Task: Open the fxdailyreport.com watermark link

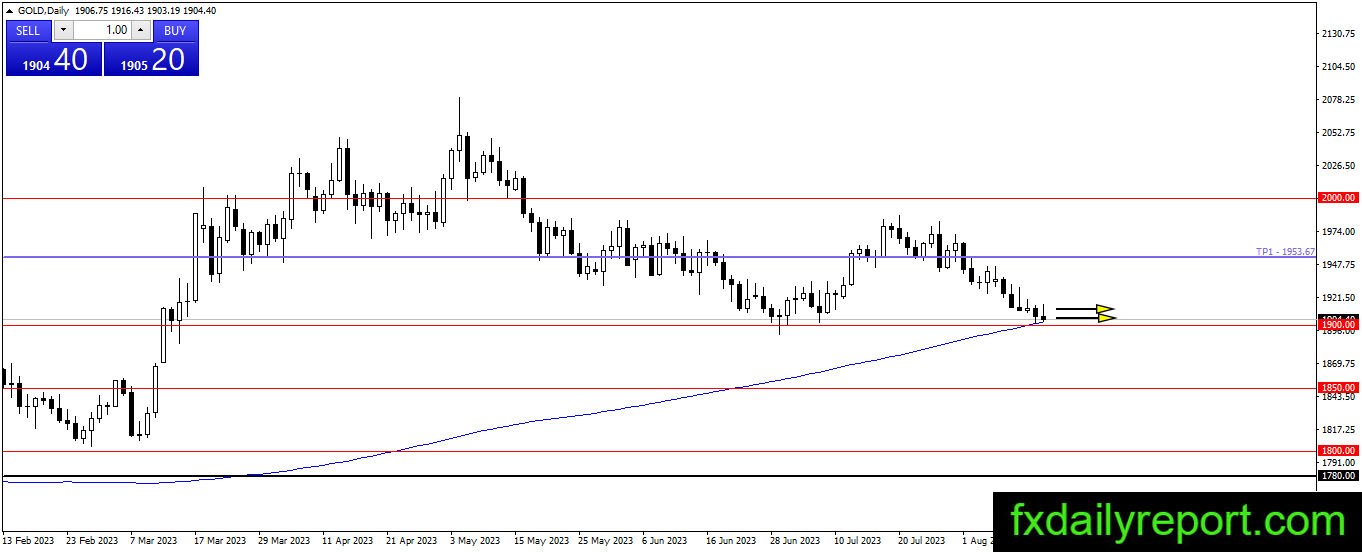Action: click(x=1177, y=522)
